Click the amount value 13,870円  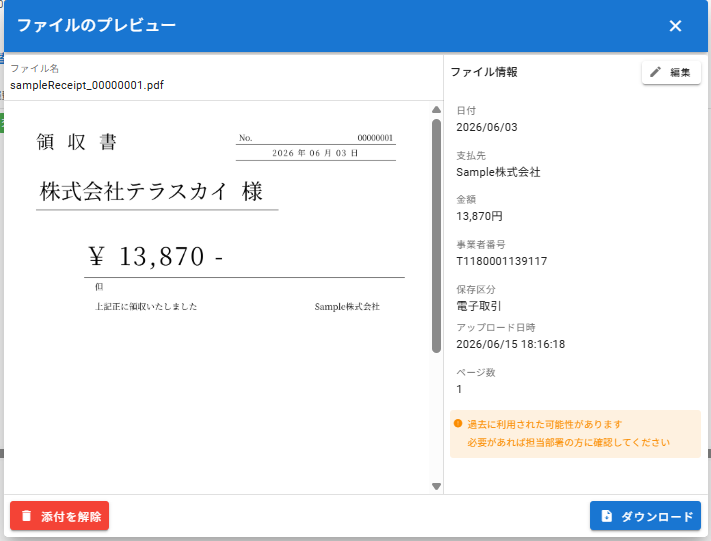point(479,216)
